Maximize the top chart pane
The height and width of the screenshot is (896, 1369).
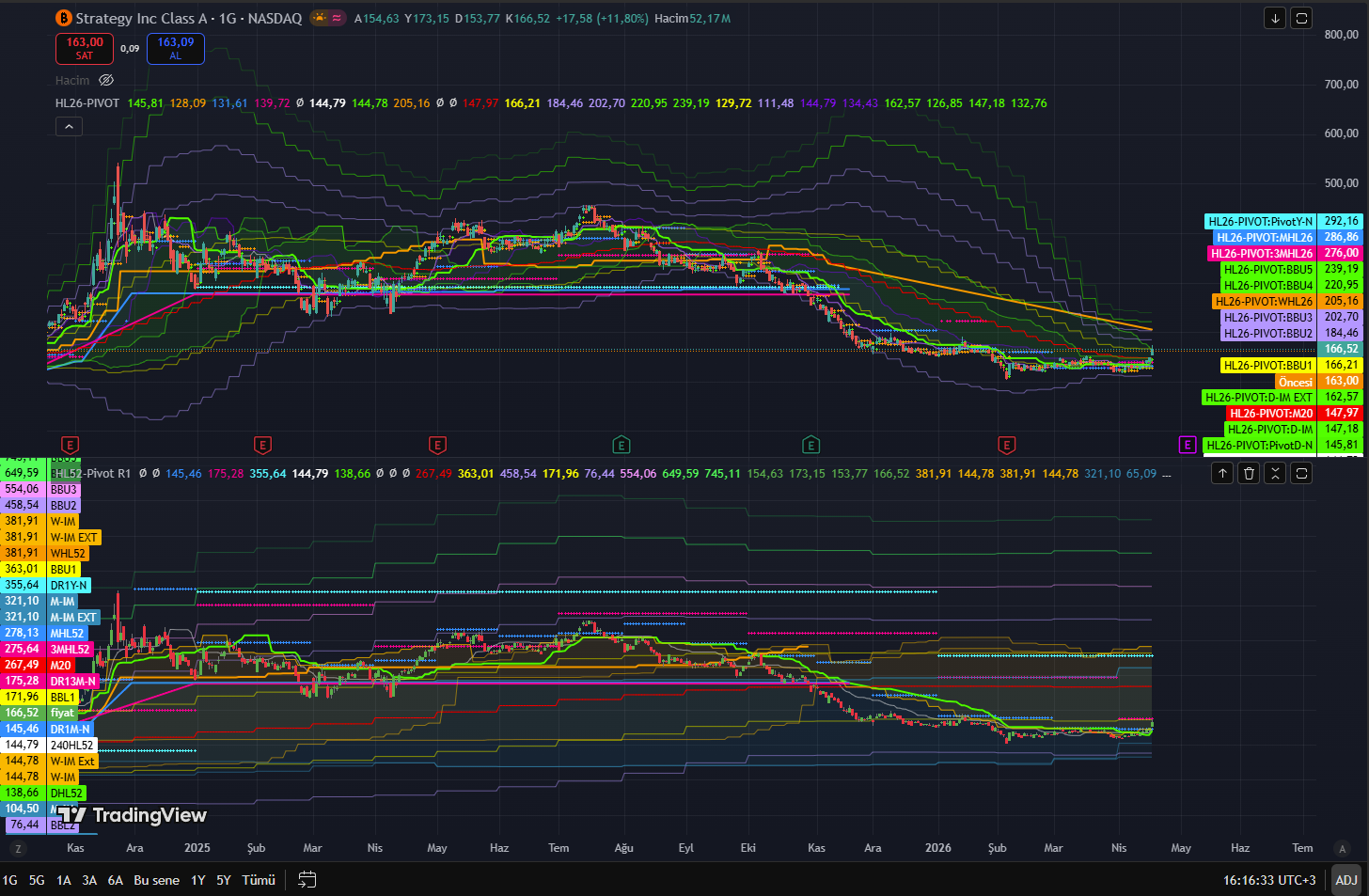[1301, 18]
